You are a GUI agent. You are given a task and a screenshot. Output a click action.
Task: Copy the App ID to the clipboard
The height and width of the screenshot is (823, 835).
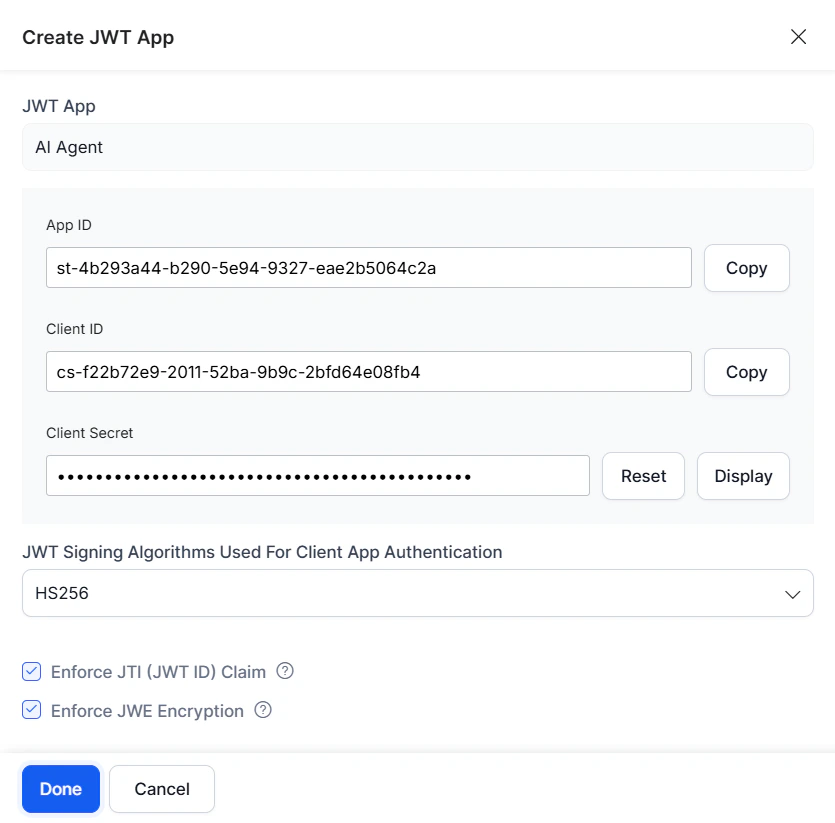[x=746, y=268]
